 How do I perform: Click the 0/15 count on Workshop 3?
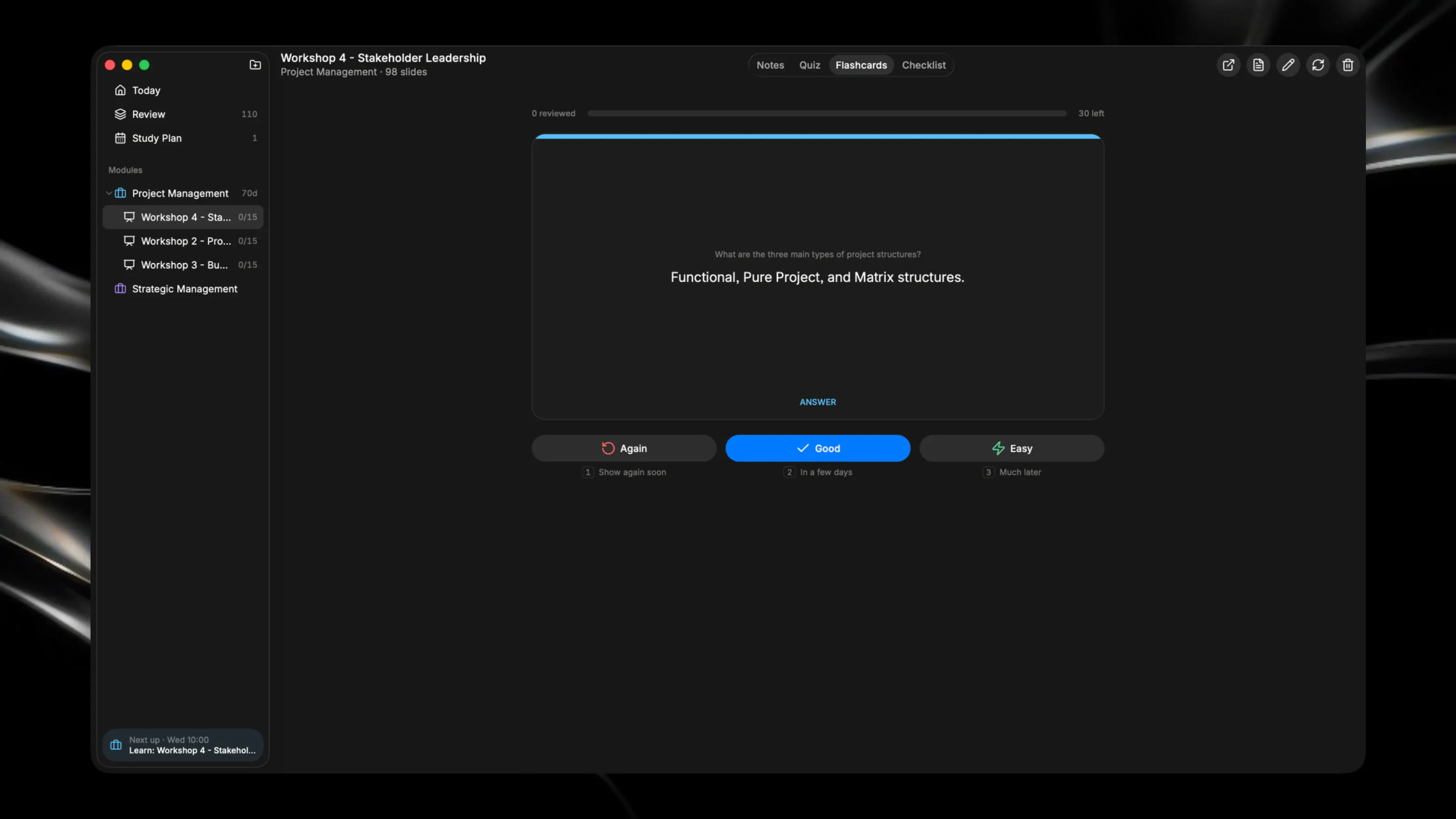click(248, 264)
